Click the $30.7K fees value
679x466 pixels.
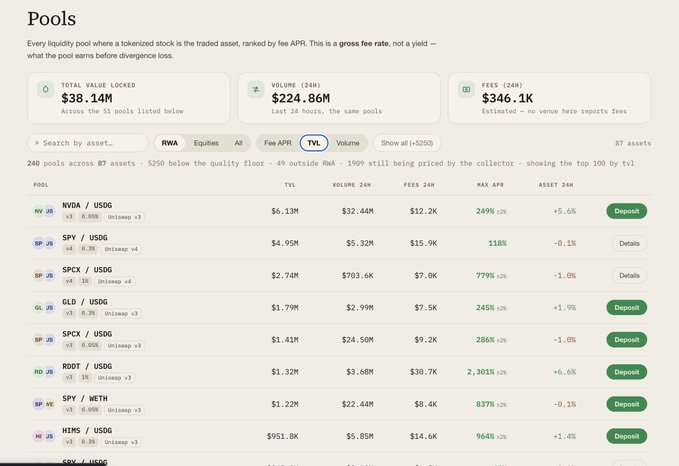click(423, 372)
